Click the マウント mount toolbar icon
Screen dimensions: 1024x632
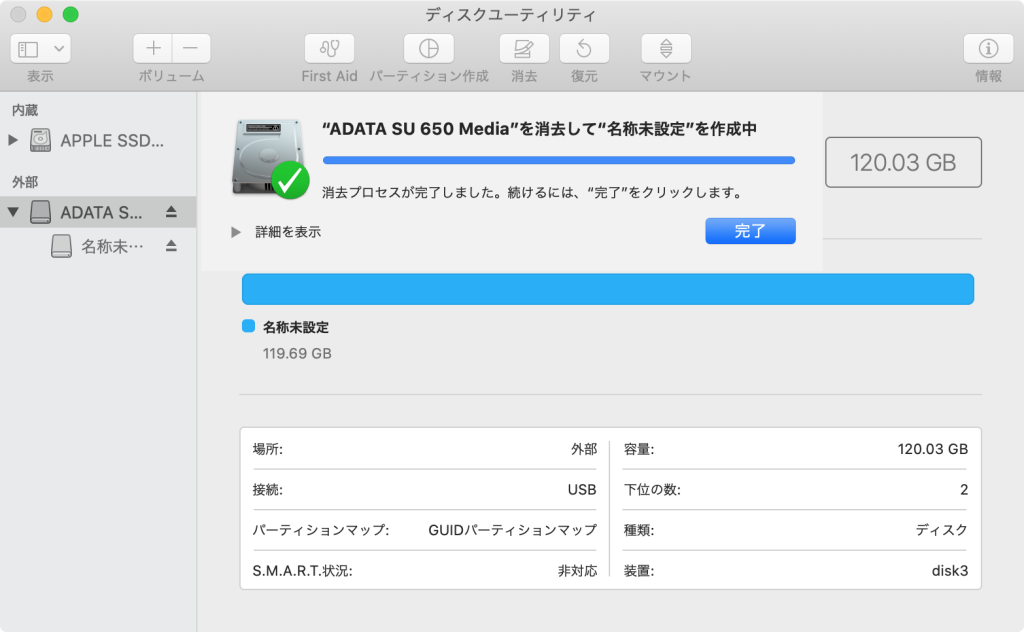665,48
